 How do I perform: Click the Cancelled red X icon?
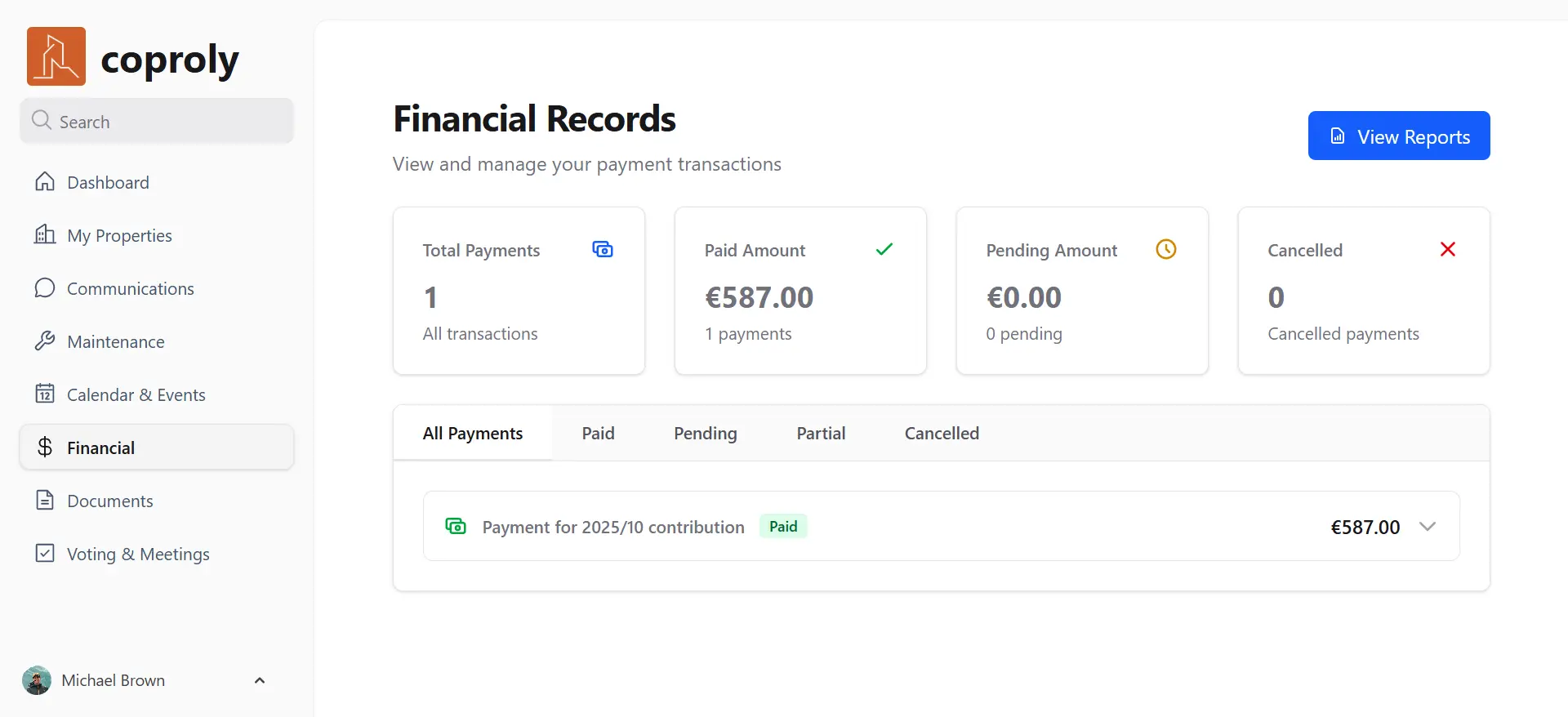(x=1448, y=249)
